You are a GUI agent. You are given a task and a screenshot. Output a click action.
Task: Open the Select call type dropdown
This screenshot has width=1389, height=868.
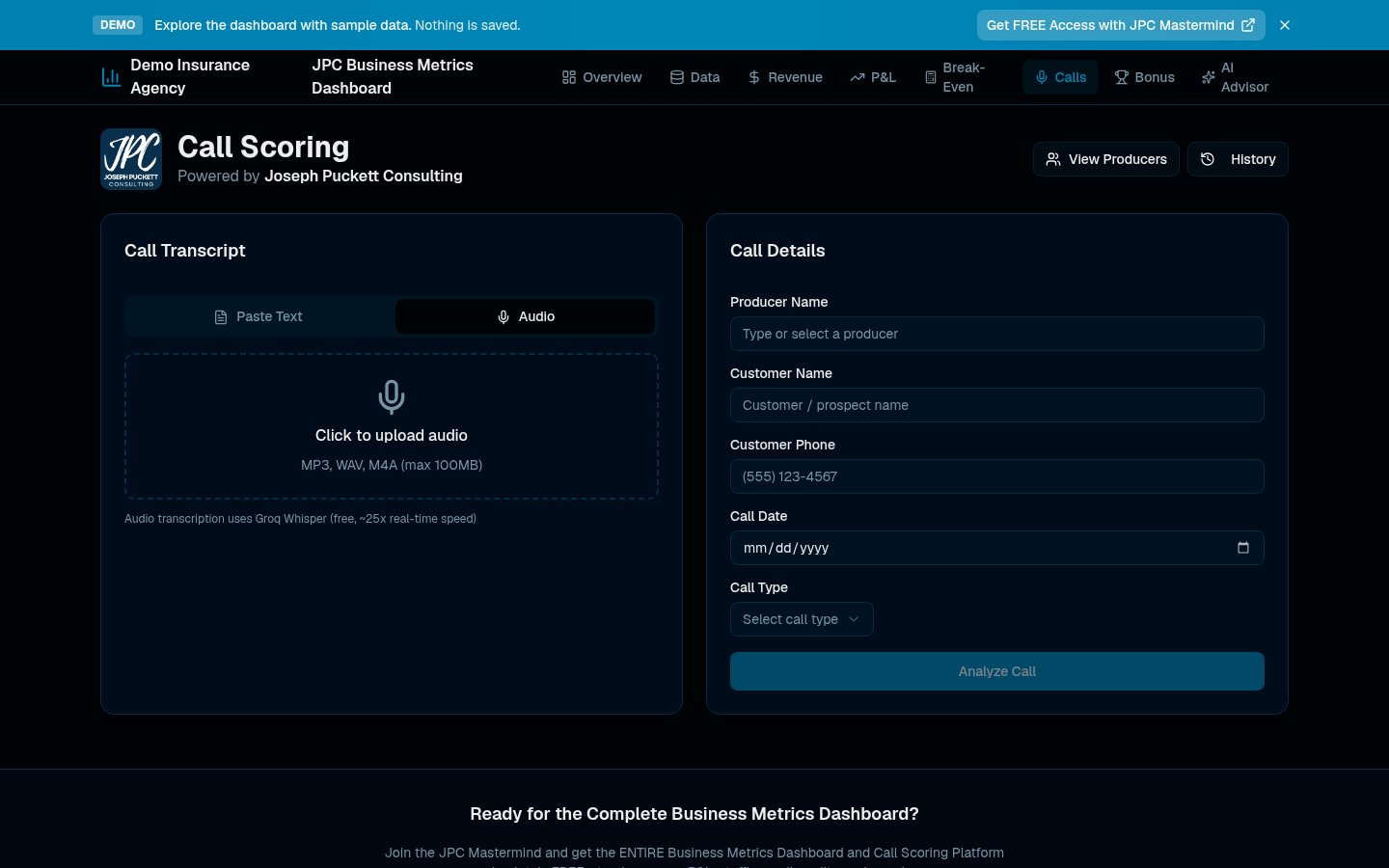pos(802,619)
